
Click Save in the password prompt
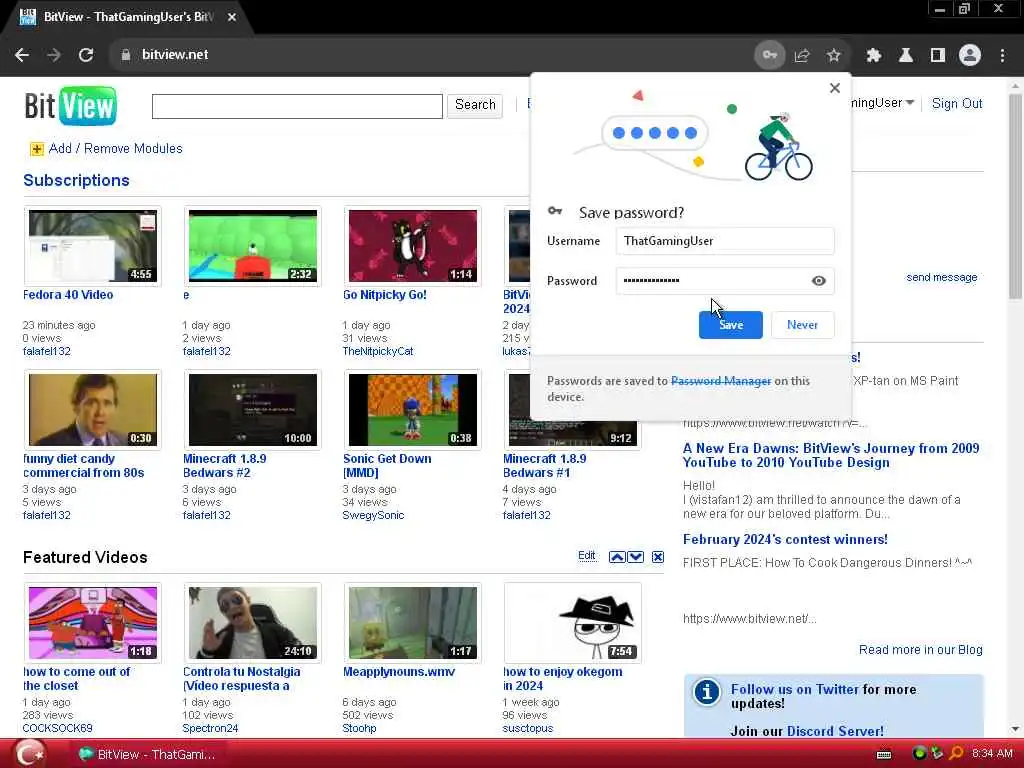click(731, 325)
